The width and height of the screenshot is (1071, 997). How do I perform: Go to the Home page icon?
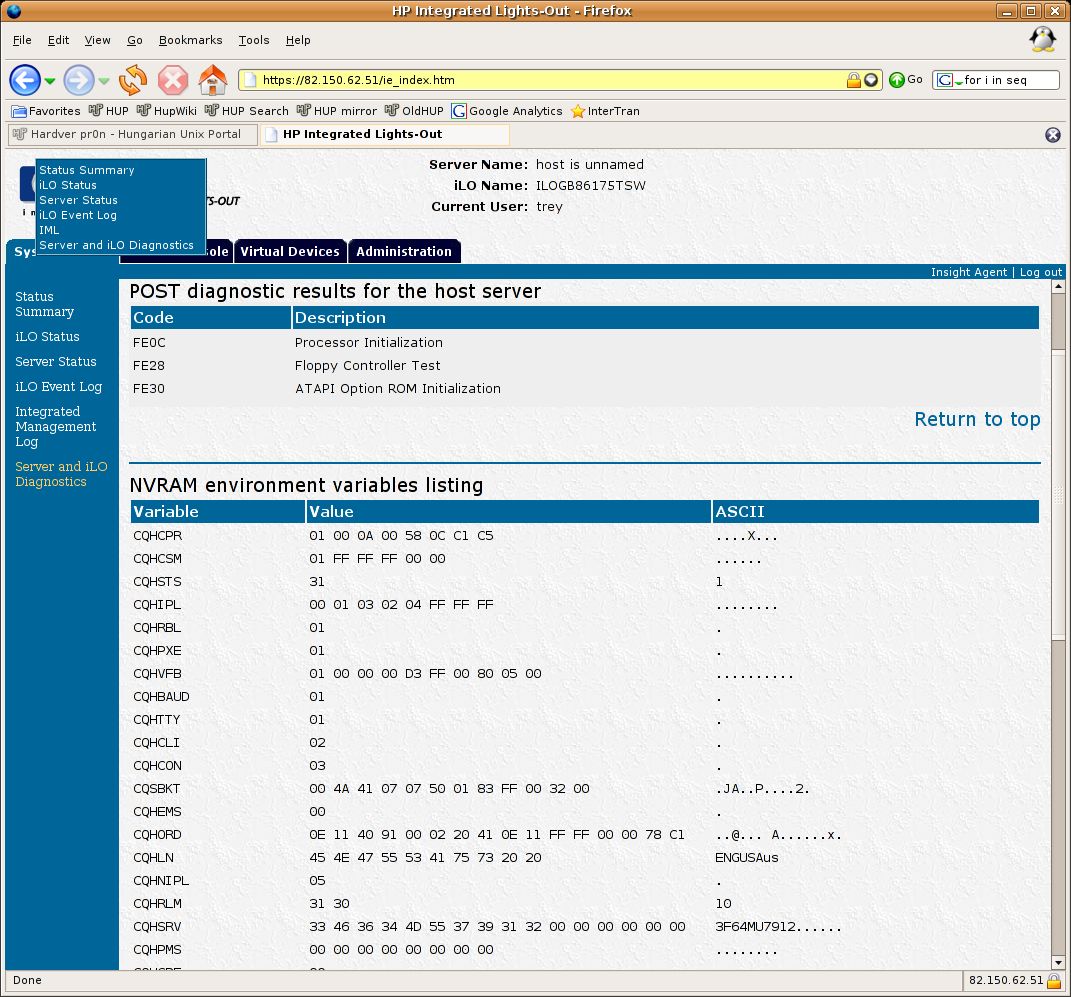tap(213, 80)
